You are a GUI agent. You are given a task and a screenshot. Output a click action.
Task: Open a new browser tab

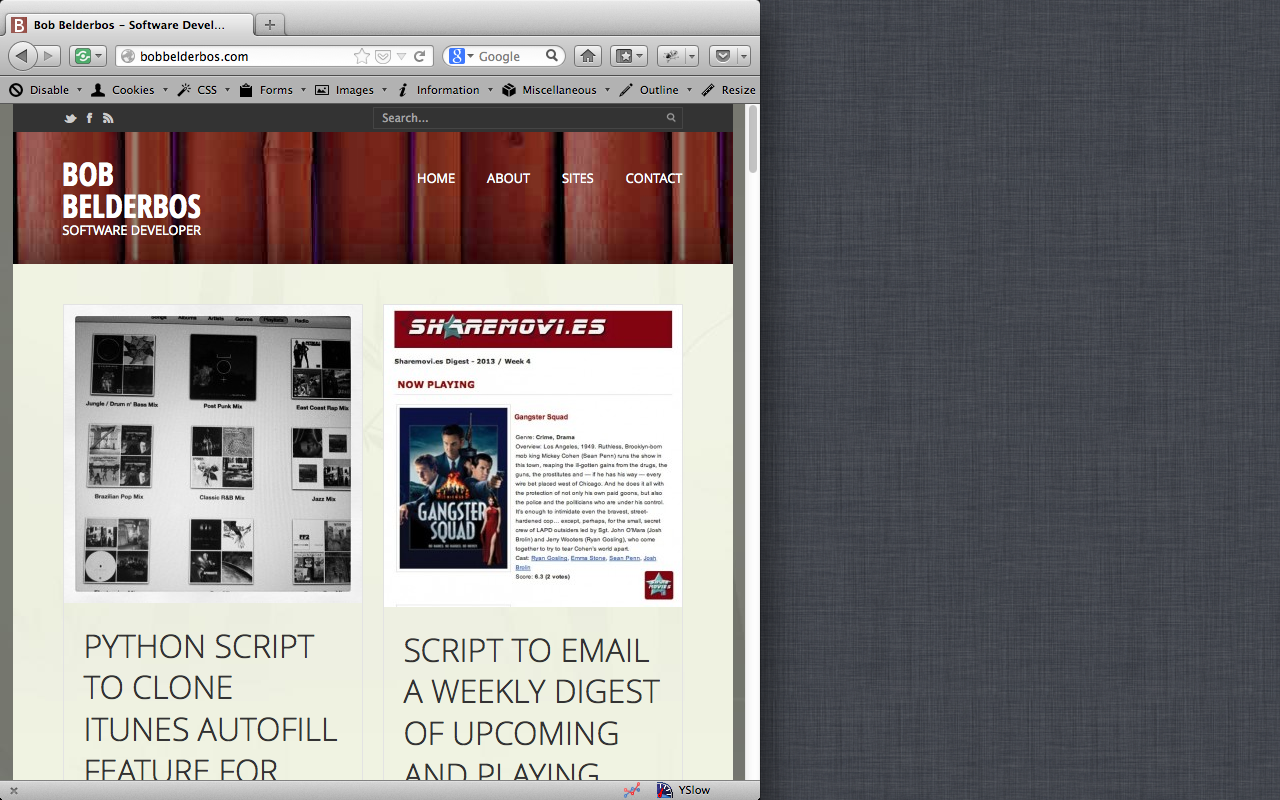pos(269,25)
